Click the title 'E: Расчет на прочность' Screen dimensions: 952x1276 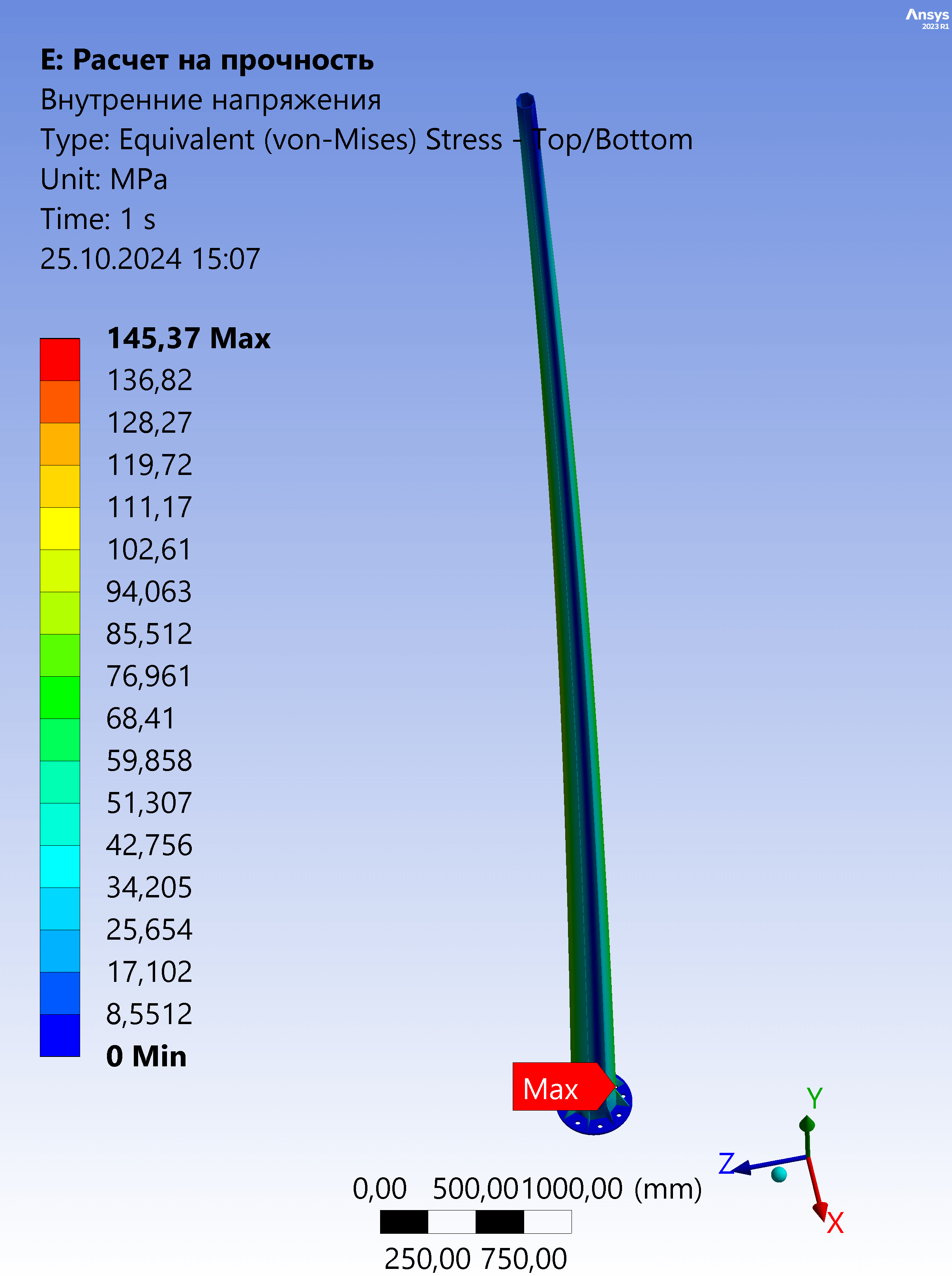207,59
